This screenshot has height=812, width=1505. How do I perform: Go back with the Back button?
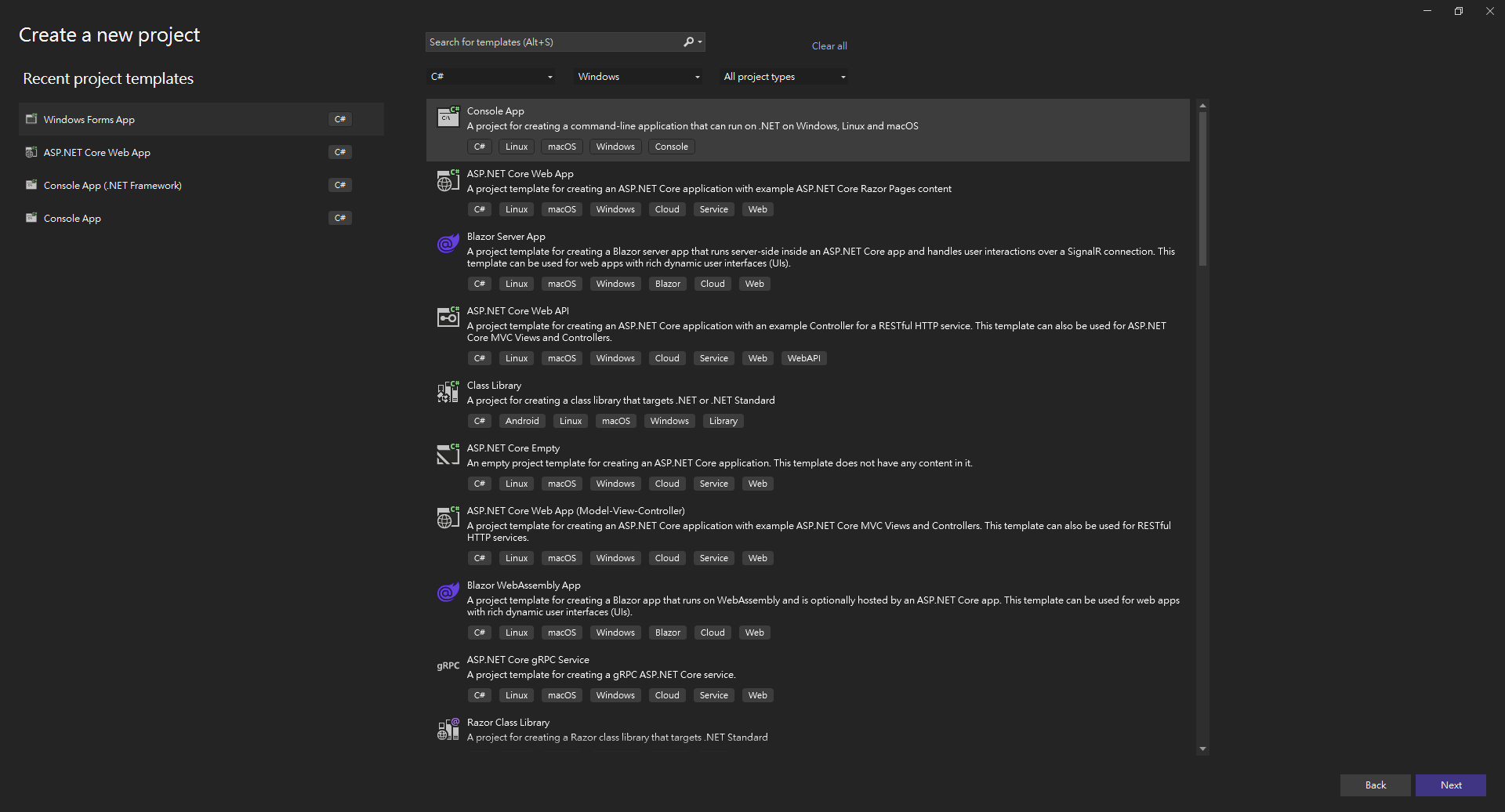point(1375,785)
